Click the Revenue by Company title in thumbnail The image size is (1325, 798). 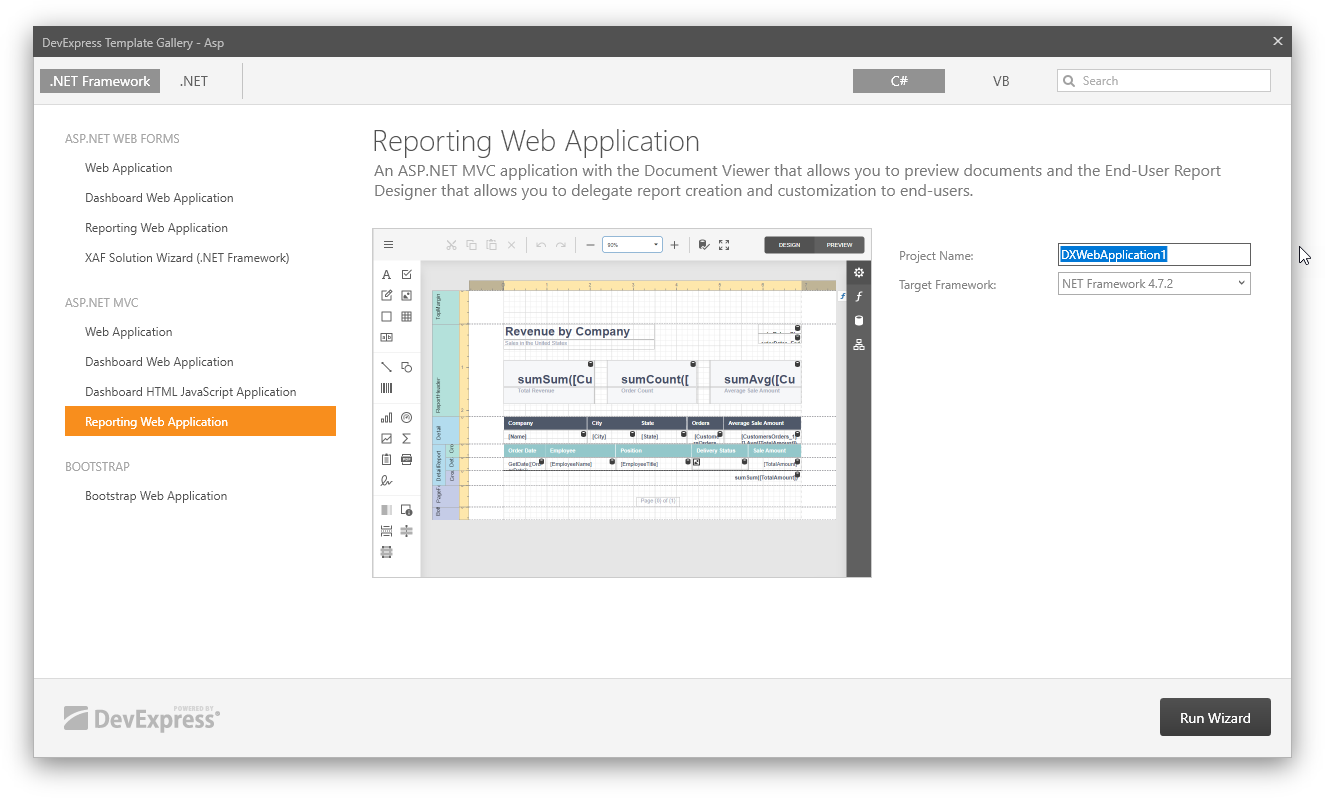(567, 331)
